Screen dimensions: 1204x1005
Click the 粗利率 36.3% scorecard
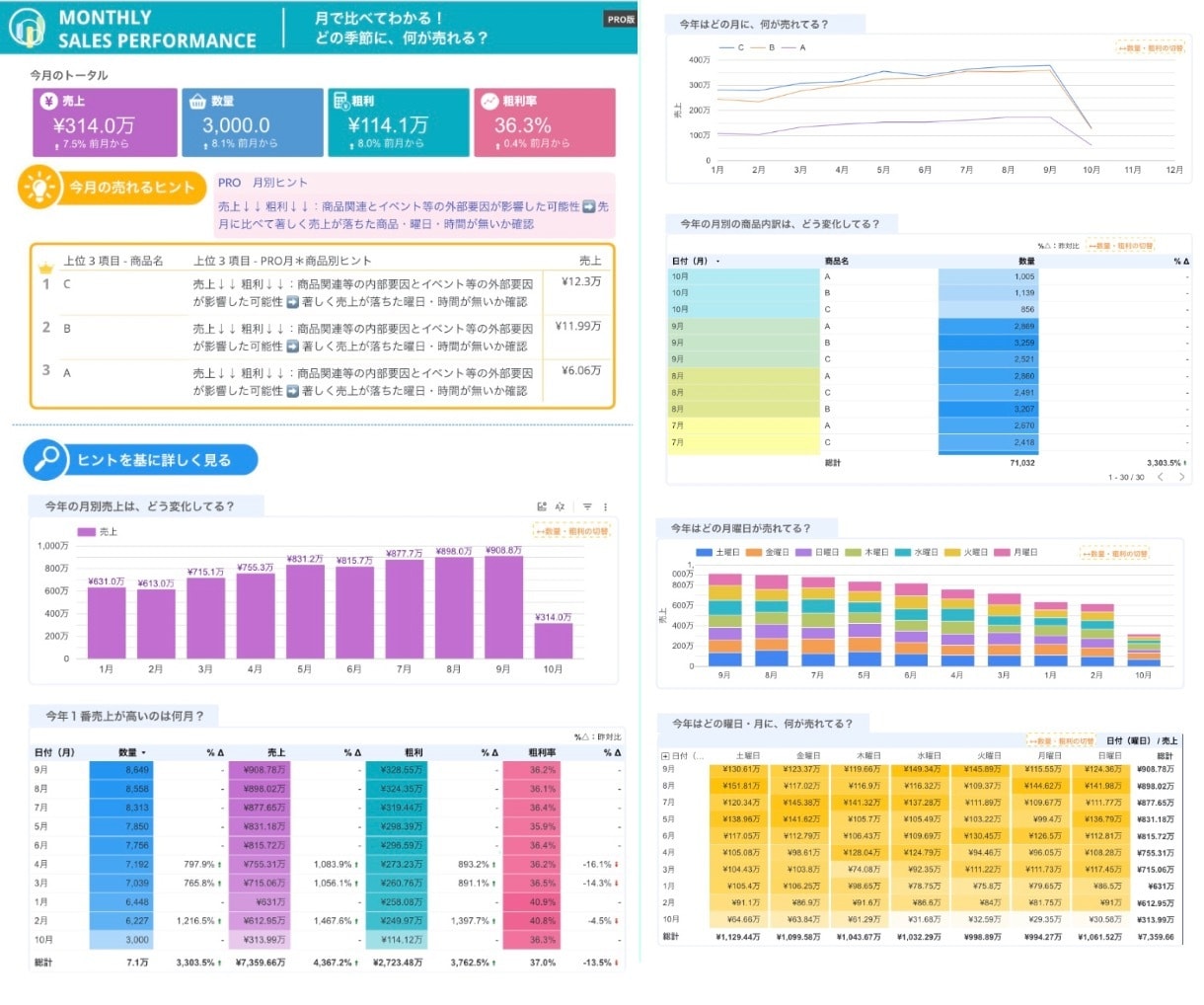545,122
